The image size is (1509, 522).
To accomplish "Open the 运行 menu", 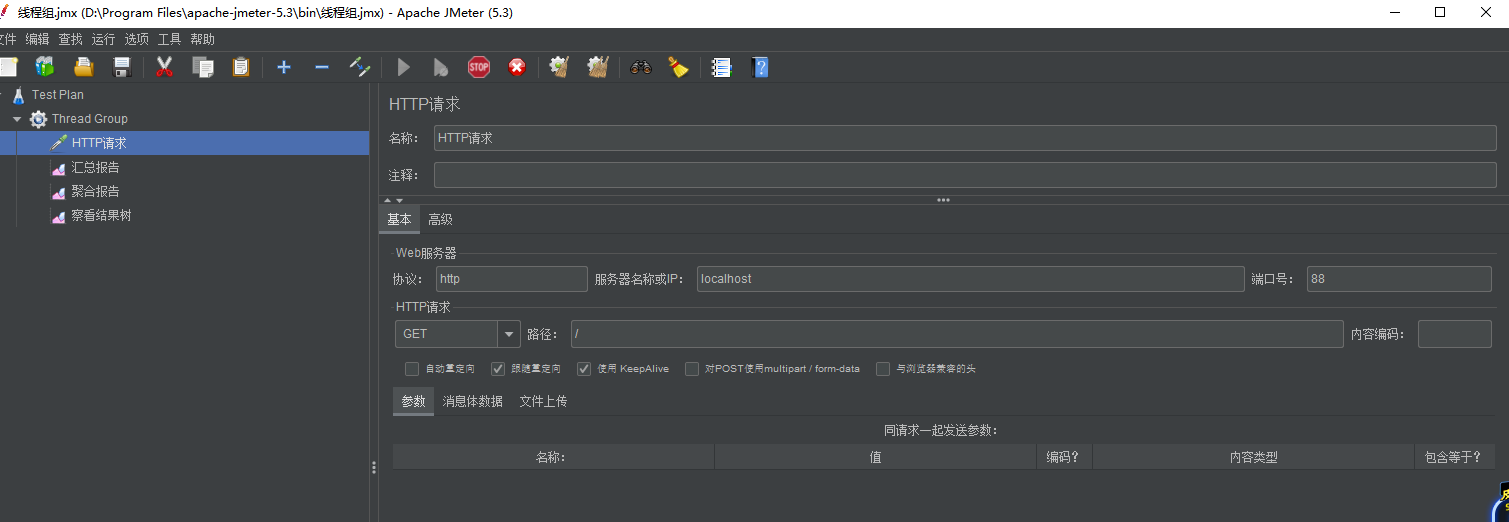I will tap(103, 39).
